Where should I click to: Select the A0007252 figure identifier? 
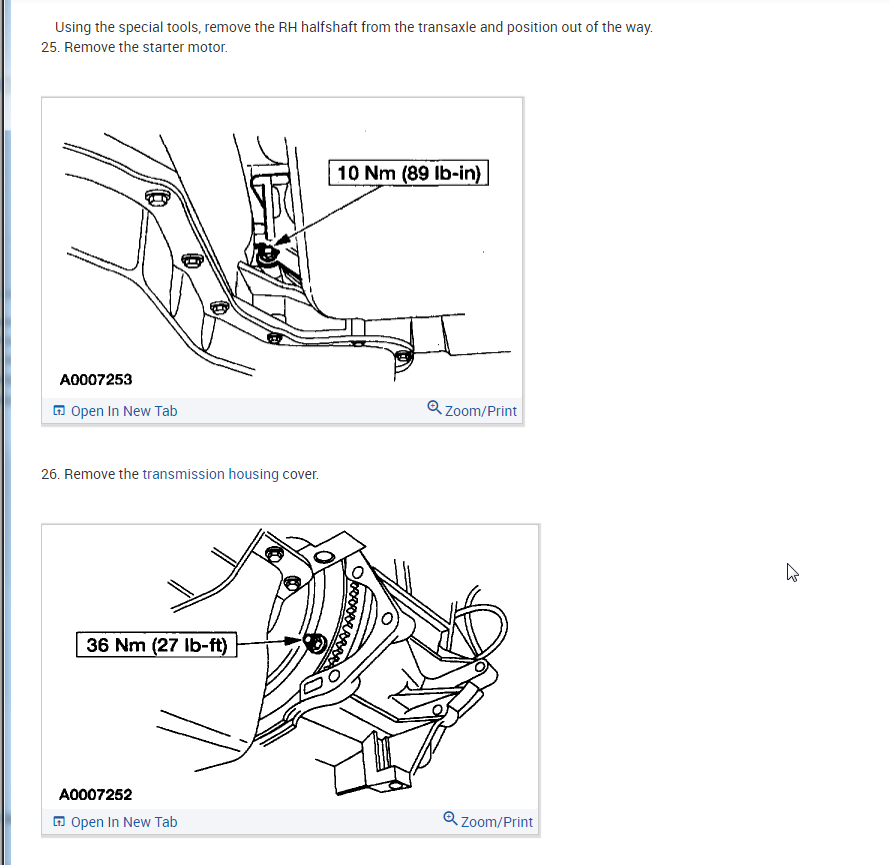[95, 794]
